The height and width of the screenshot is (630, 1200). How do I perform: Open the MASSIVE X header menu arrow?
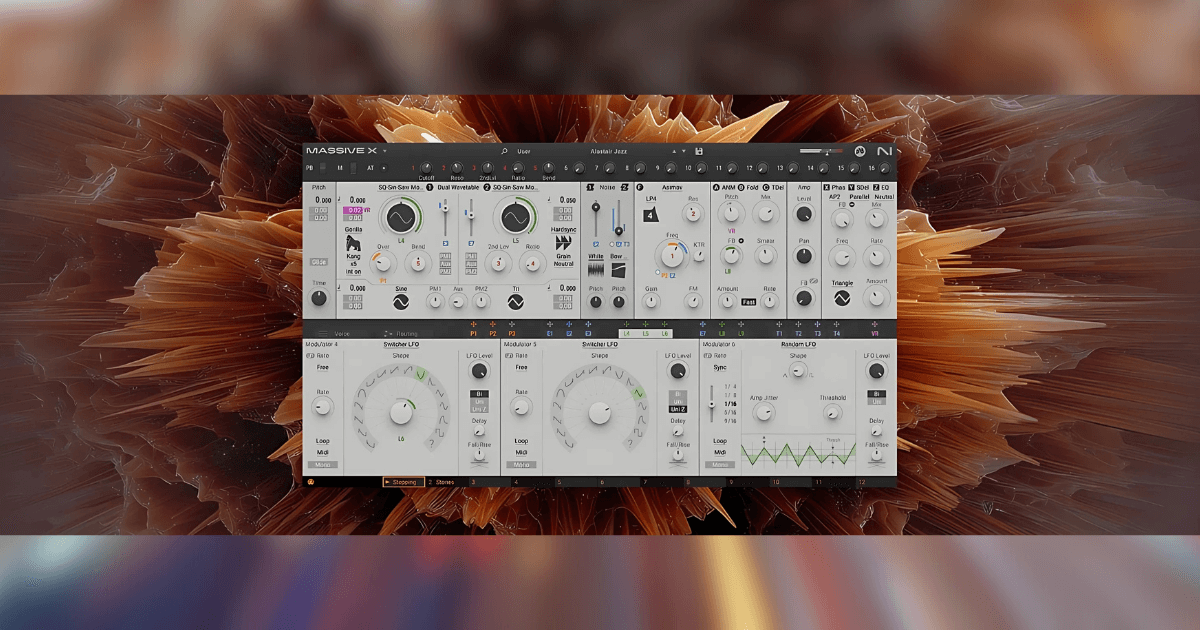(x=384, y=151)
